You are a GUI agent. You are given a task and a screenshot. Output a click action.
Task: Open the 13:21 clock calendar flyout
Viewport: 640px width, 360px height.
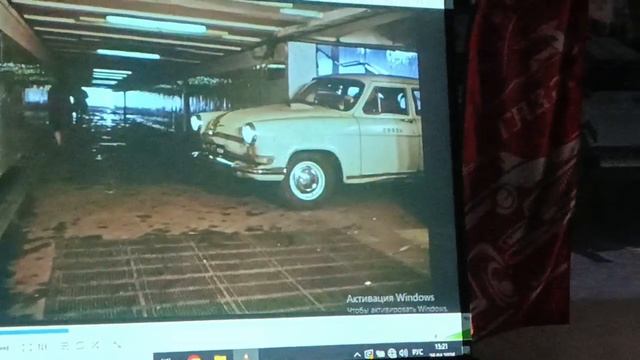[442, 350]
